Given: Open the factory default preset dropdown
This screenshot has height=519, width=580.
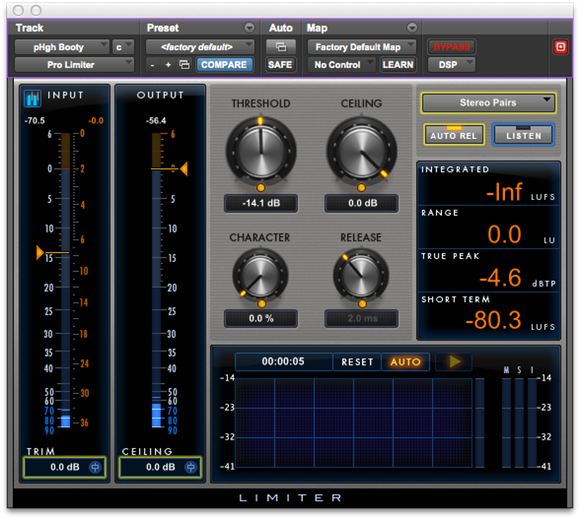Looking at the screenshot, I should tap(200, 47).
